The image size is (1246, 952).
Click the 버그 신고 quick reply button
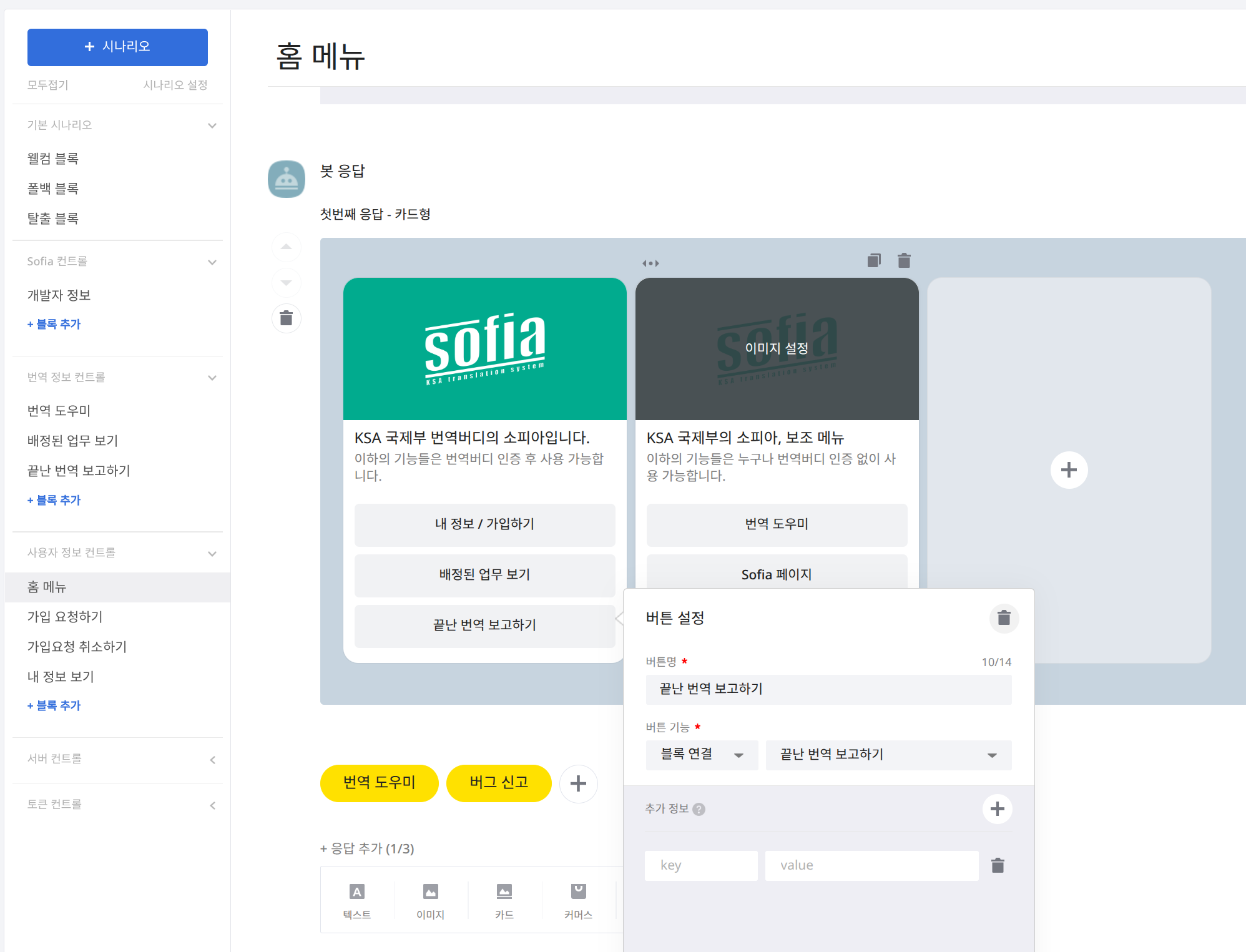click(498, 783)
